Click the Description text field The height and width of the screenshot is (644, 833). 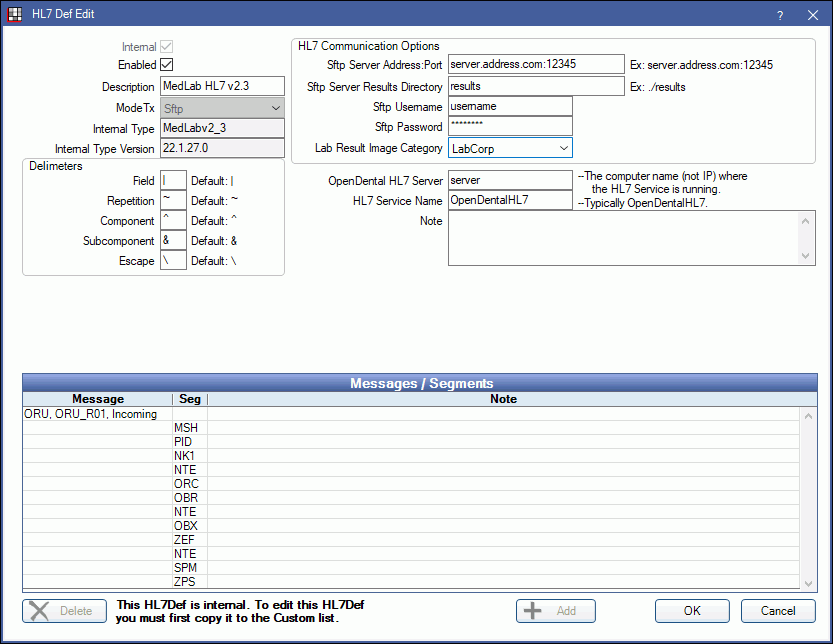[x=222, y=87]
